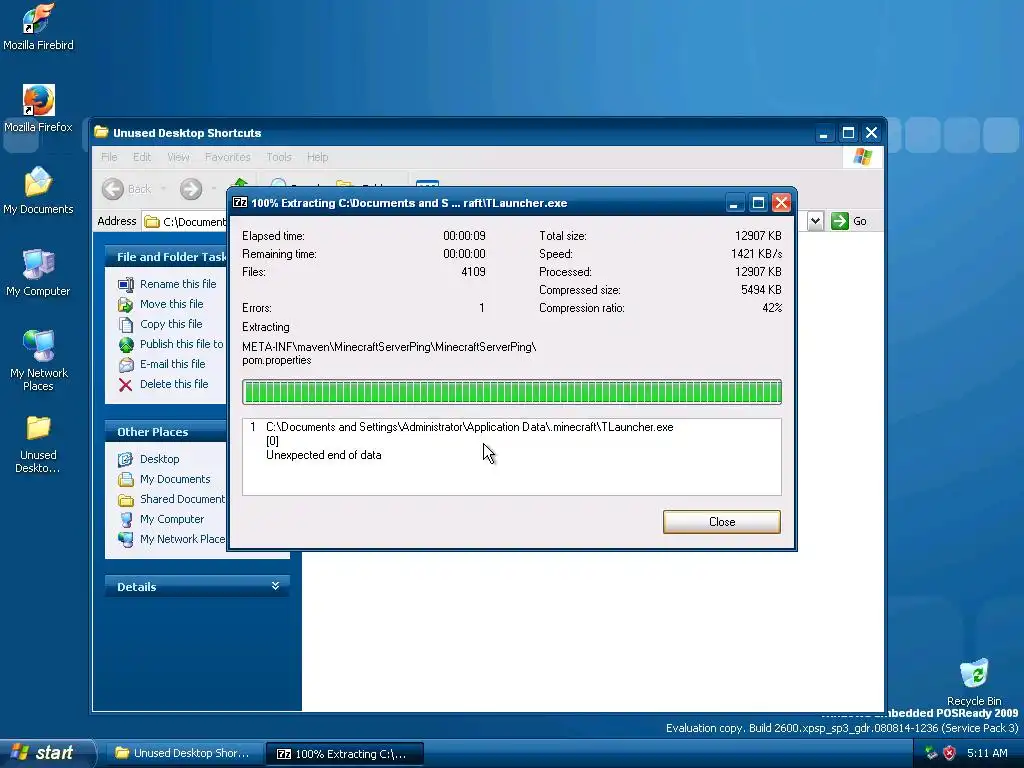The height and width of the screenshot is (768, 1024).
Task: Click the 7-Zip icon in dialog title bar
Action: pos(240,202)
